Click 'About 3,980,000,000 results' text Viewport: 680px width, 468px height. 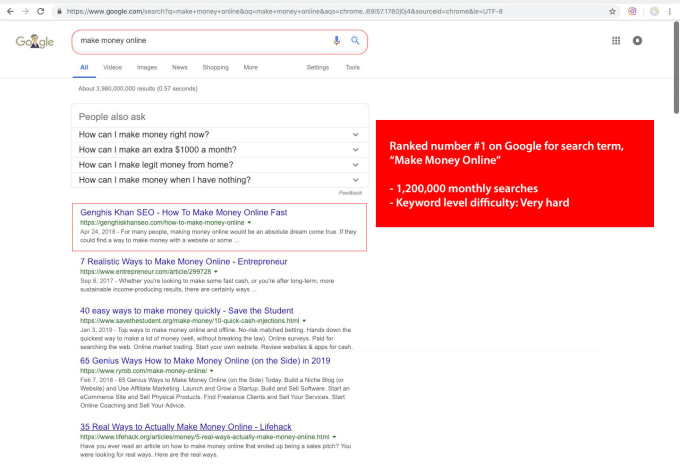[138, 89]
